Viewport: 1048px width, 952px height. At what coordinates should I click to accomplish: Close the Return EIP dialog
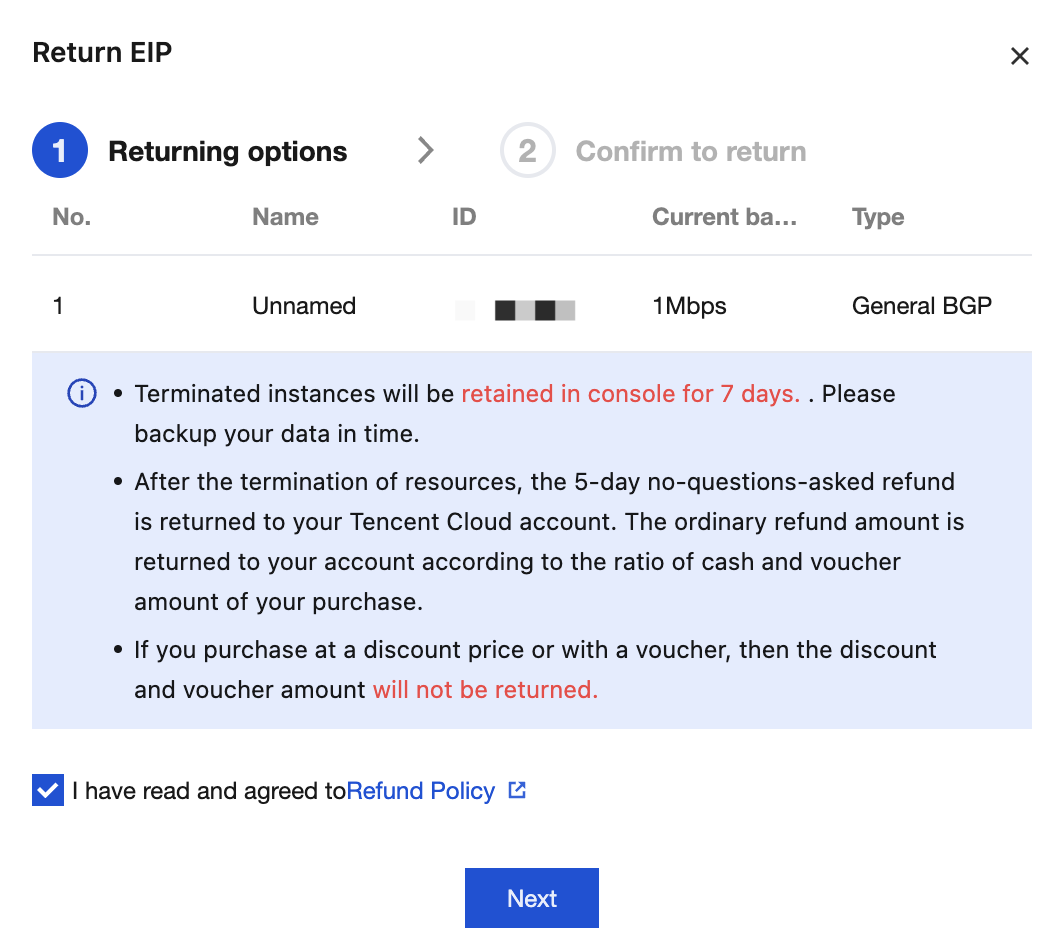1019,56
